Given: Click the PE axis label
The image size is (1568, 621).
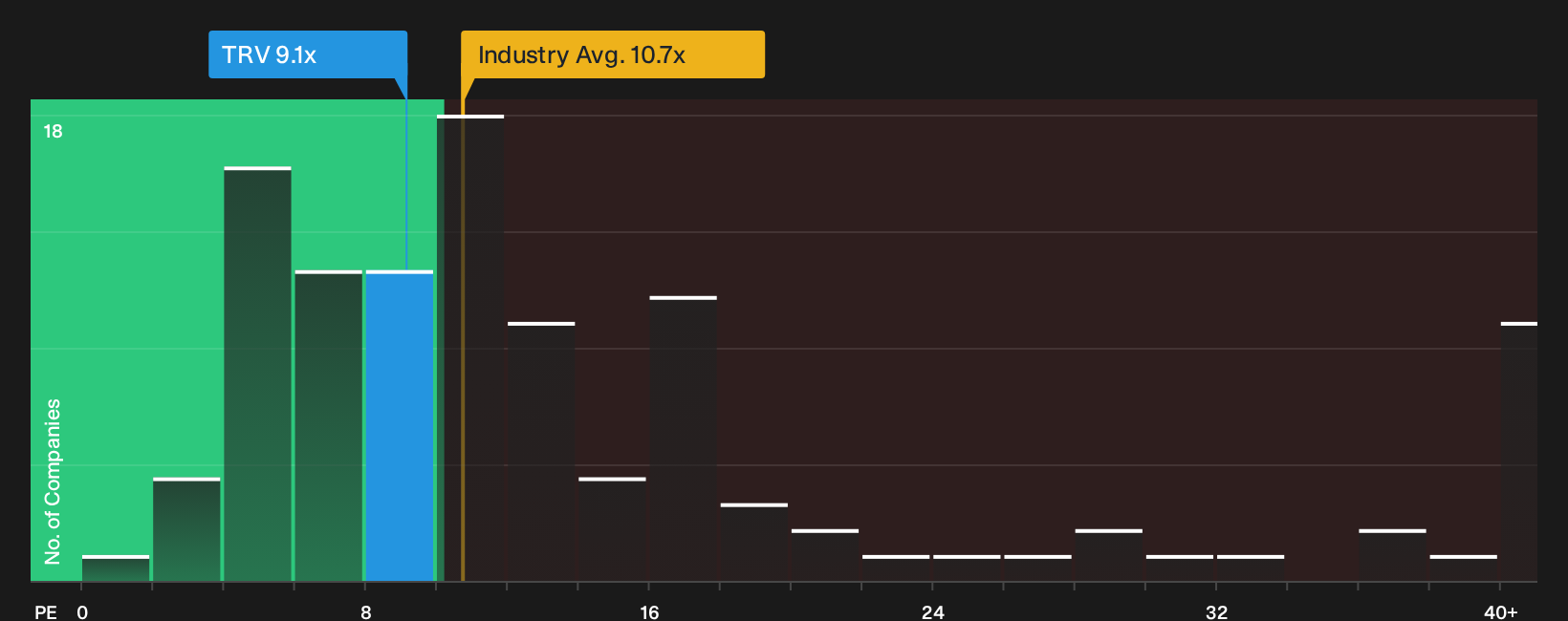Looking at the screenshot, I should [x=46, y=611].
